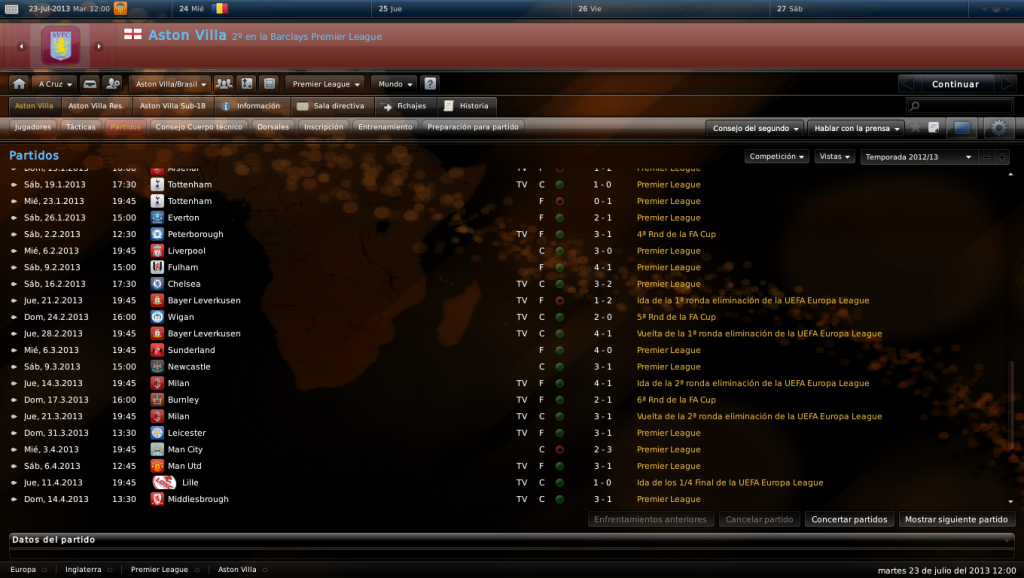The width and height of the screenshot is (1024, 578).
Task: Click the Europa breadcrumb in the status bar
Action: click(x=23, y=570)
